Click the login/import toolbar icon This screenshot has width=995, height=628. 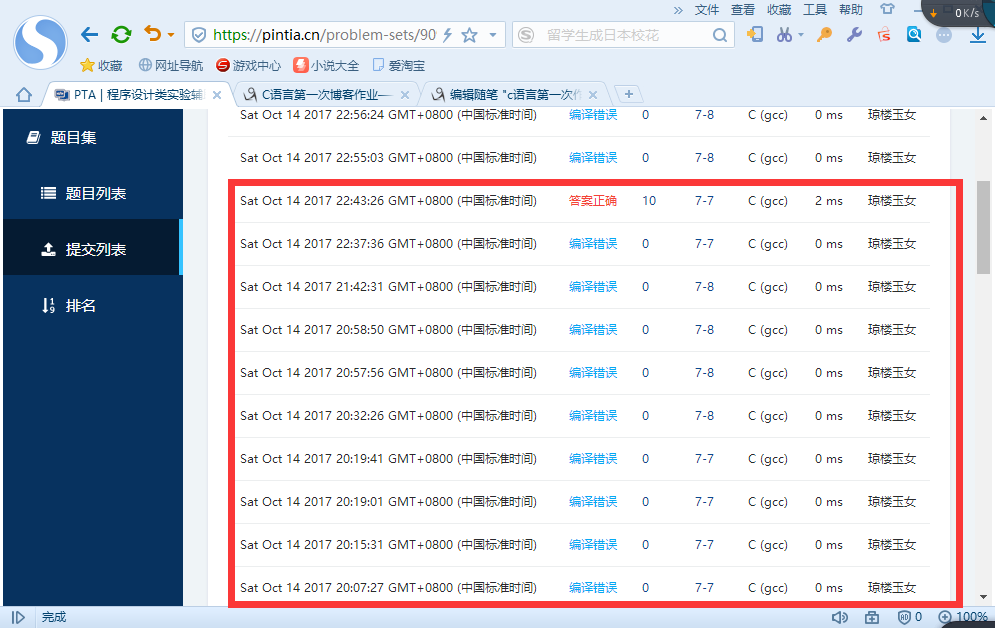[x=754, y=34]
